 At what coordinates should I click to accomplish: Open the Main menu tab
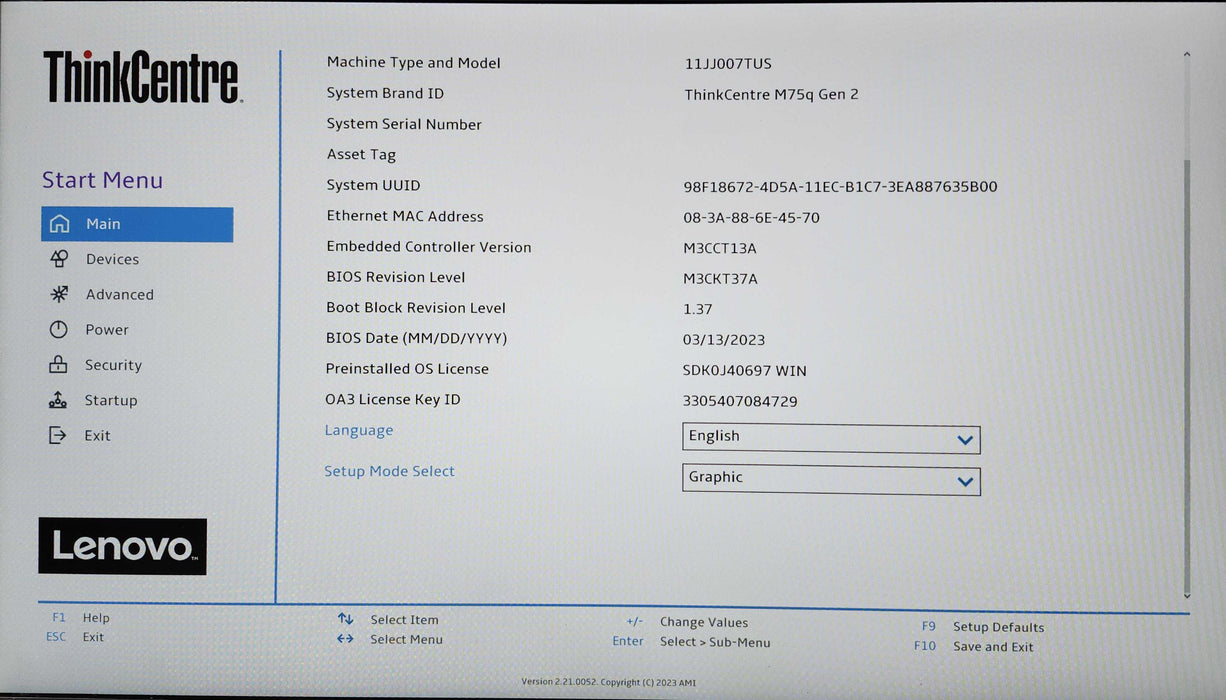pos(137,224)
